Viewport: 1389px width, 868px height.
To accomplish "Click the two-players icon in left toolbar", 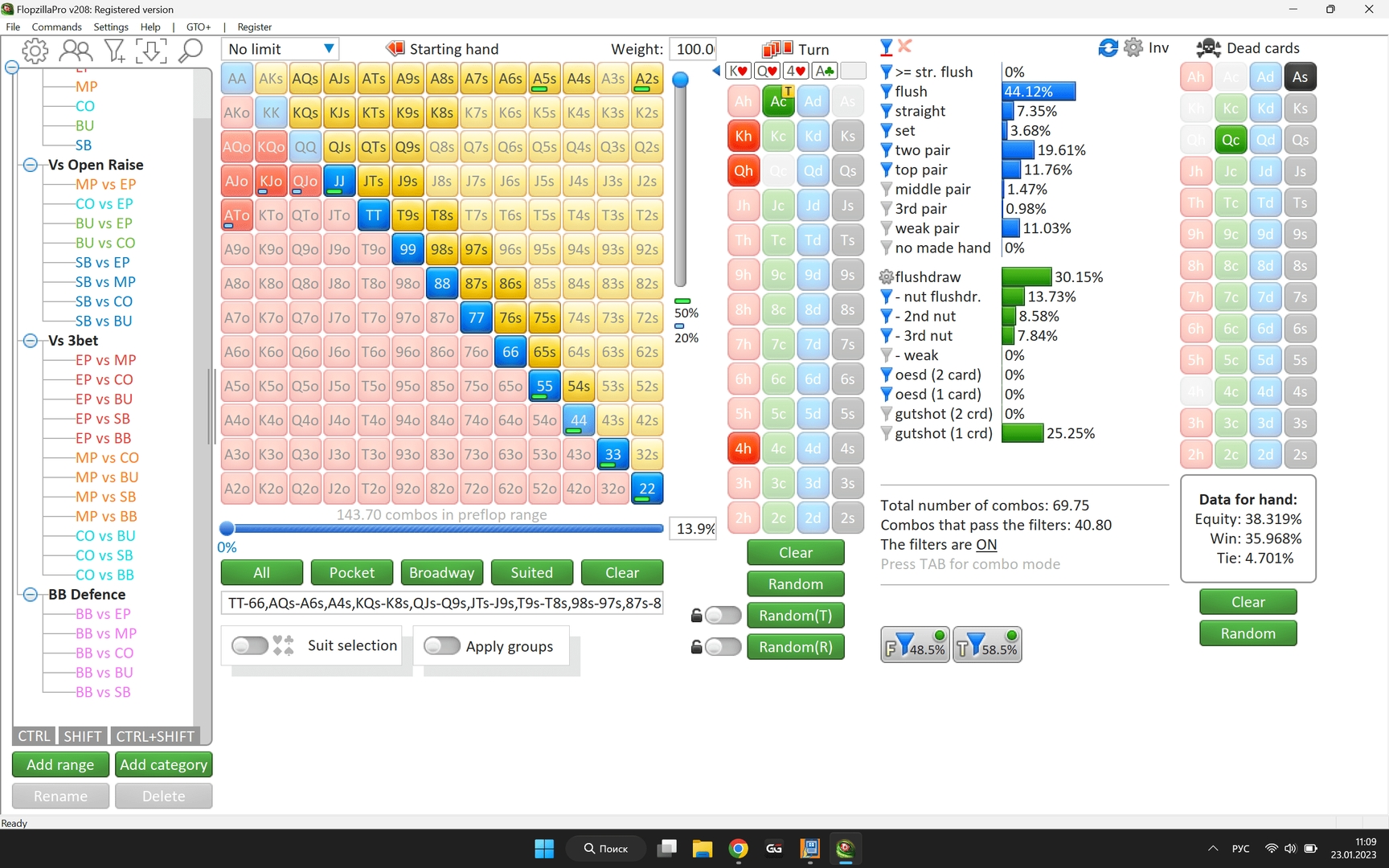I will [76, 51].
